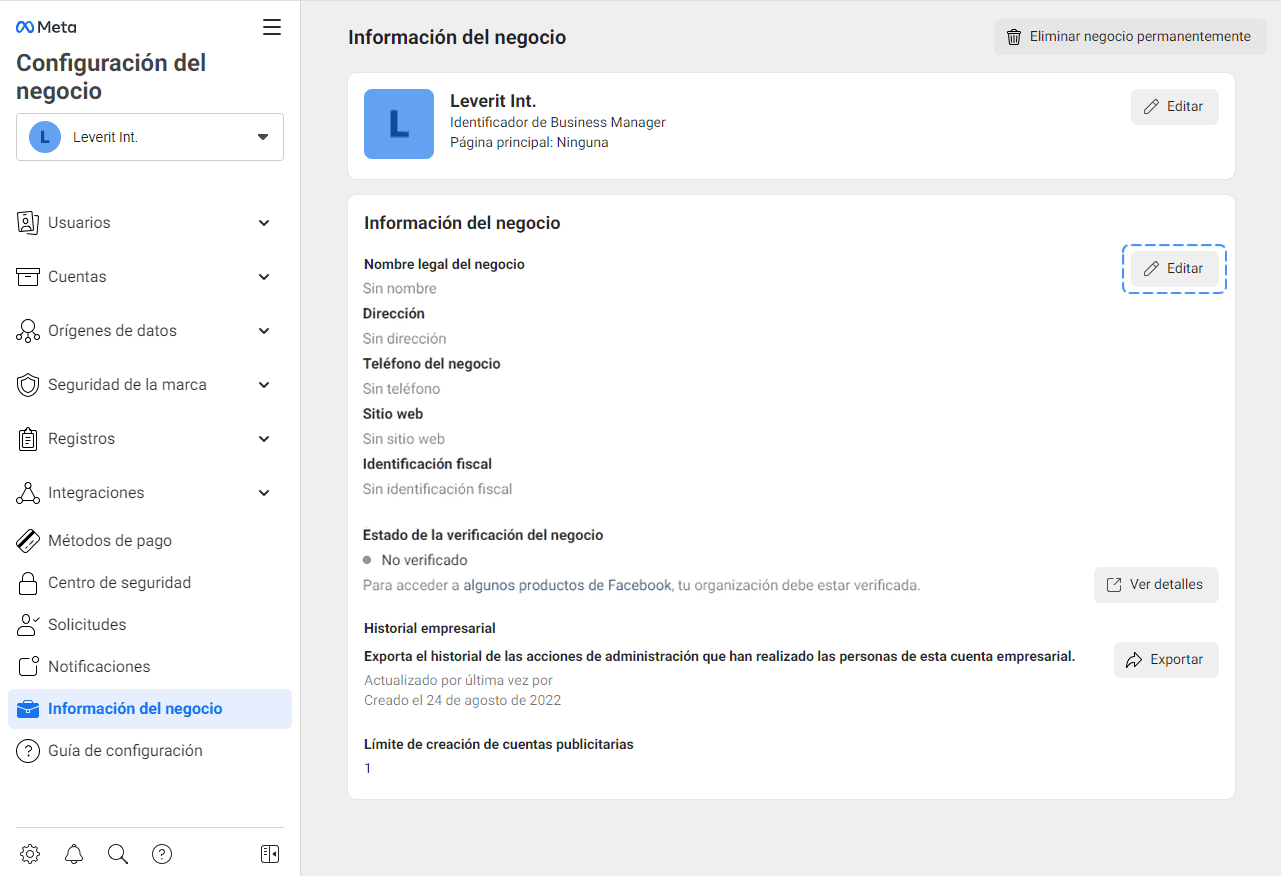The width and height of the screenshot is (1281, 876).
Task: Open Solicitudes menu item
Action: 150,625
